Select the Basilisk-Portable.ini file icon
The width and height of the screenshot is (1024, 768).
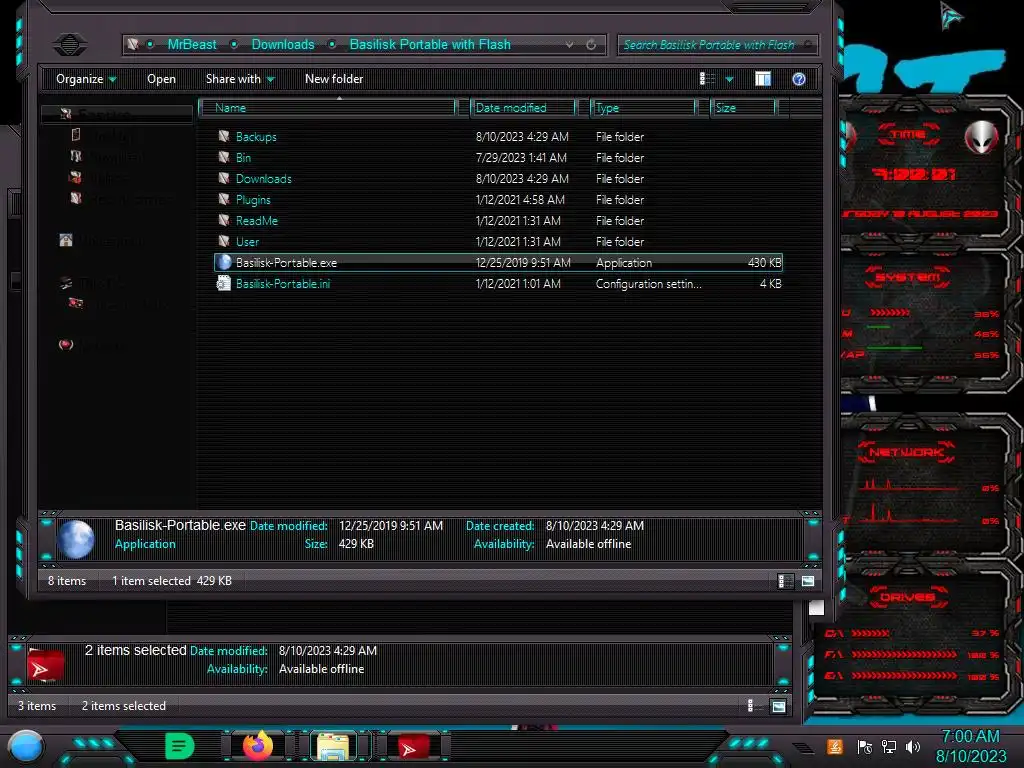coord(224,283)
